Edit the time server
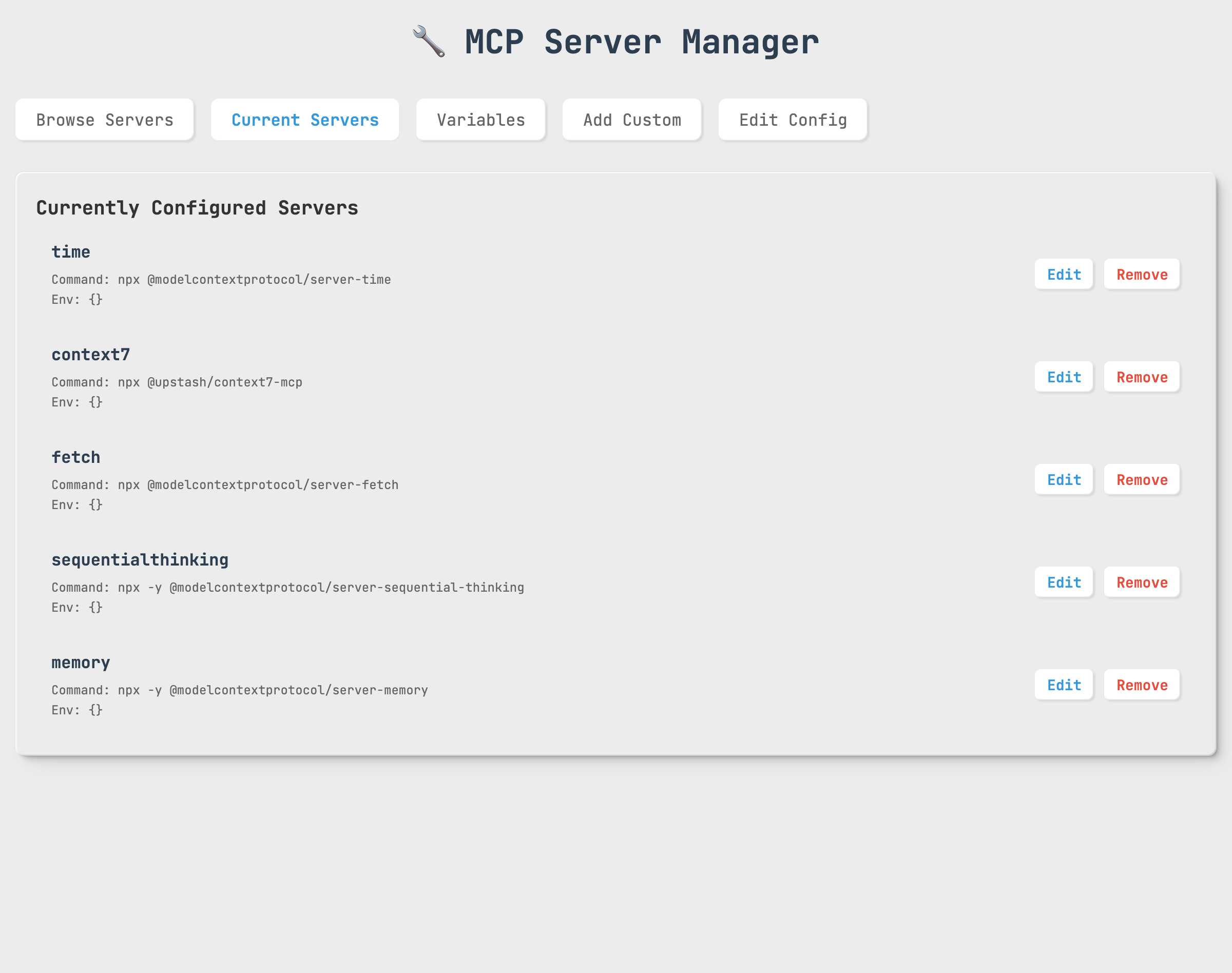The image size is (1232, 973). pos(1063,275)
